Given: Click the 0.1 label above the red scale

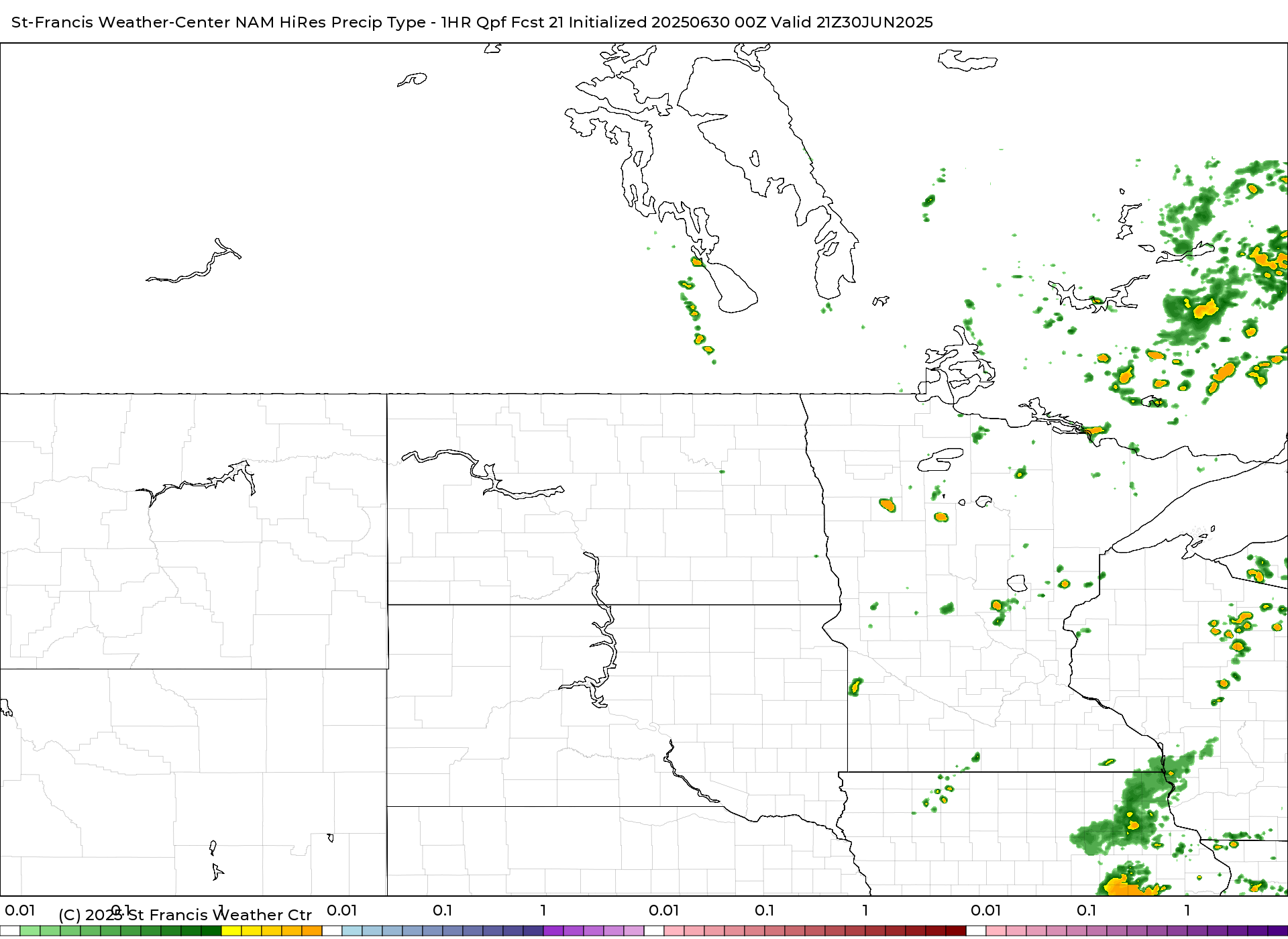Looking at the screenshot, I should 765,910.
